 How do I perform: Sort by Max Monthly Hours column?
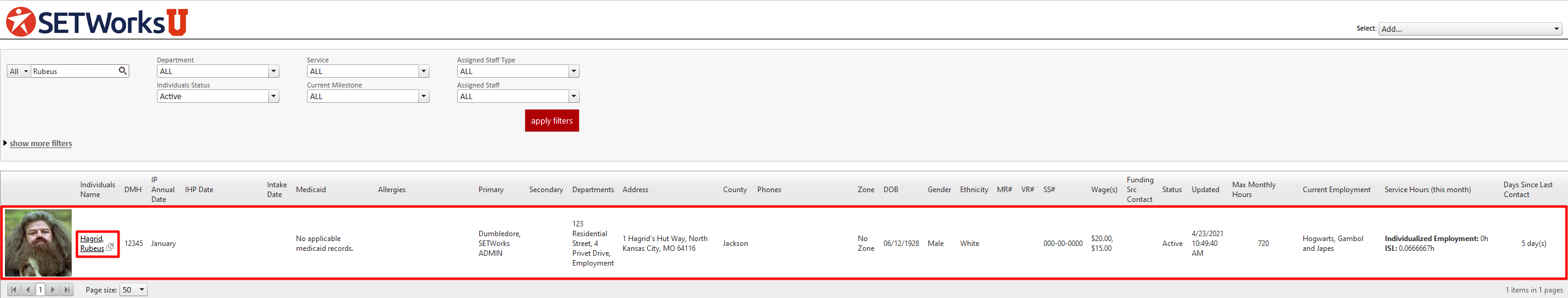pos(1254,190)
